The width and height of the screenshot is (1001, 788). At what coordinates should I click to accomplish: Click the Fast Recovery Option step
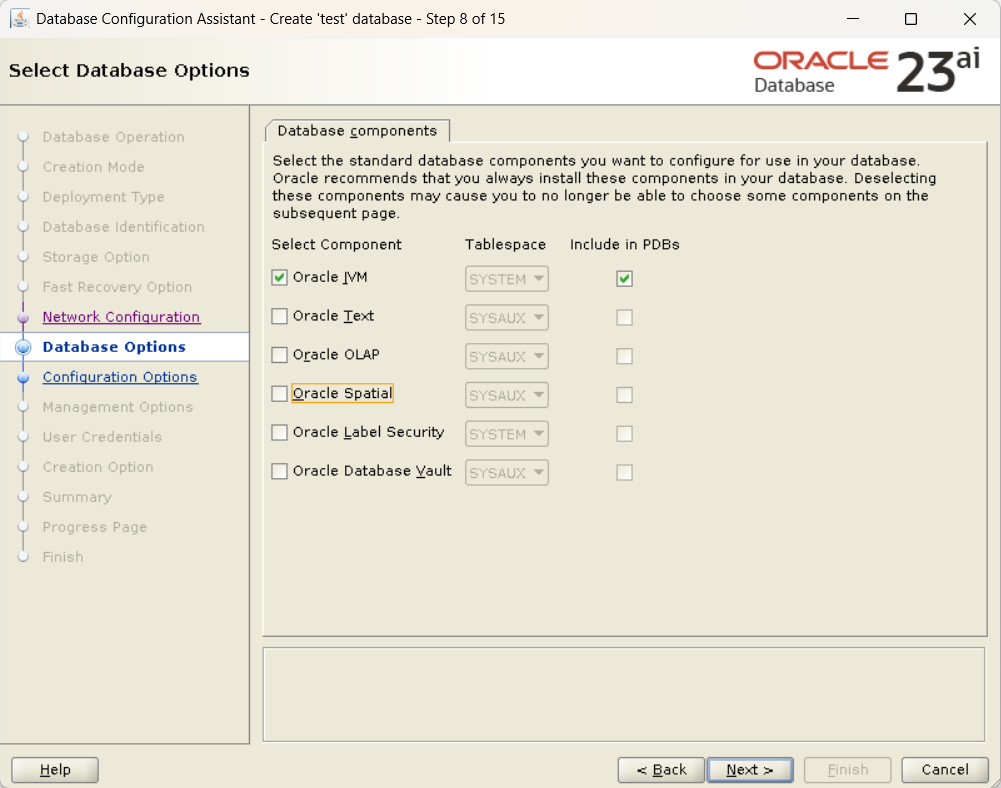pyautogui.click(x=117, y=287)
